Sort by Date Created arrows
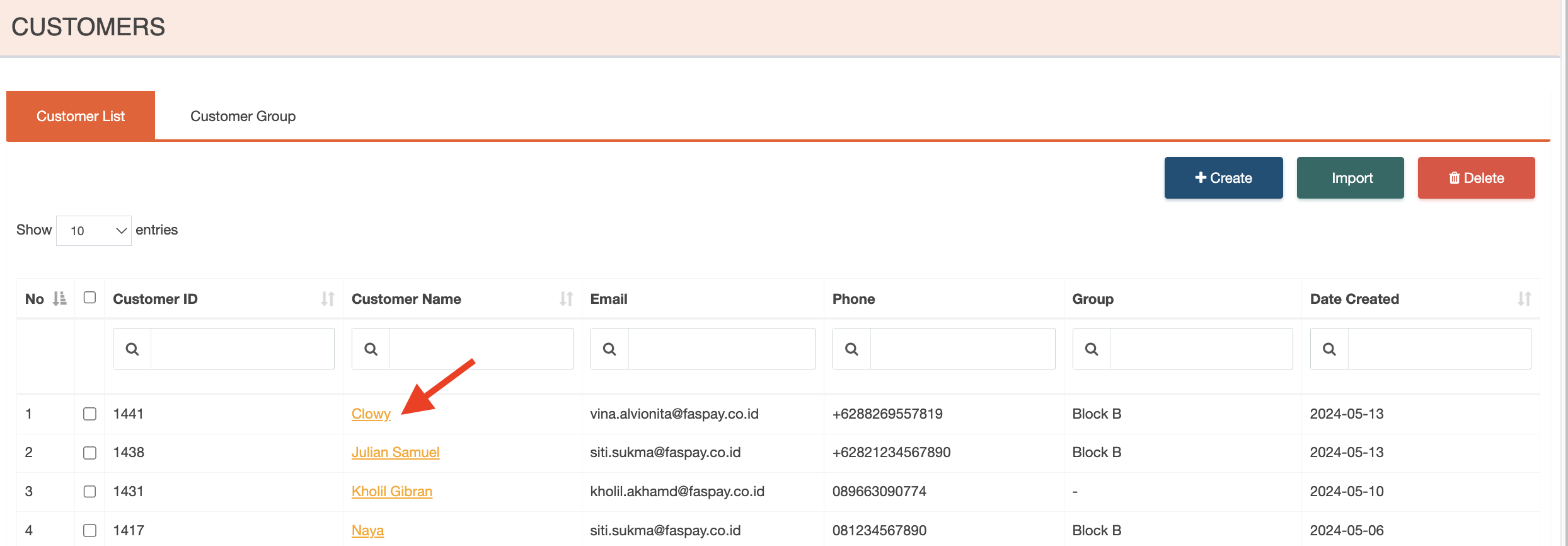Viewport: 1568px width, 546px height. [1524, 299]
